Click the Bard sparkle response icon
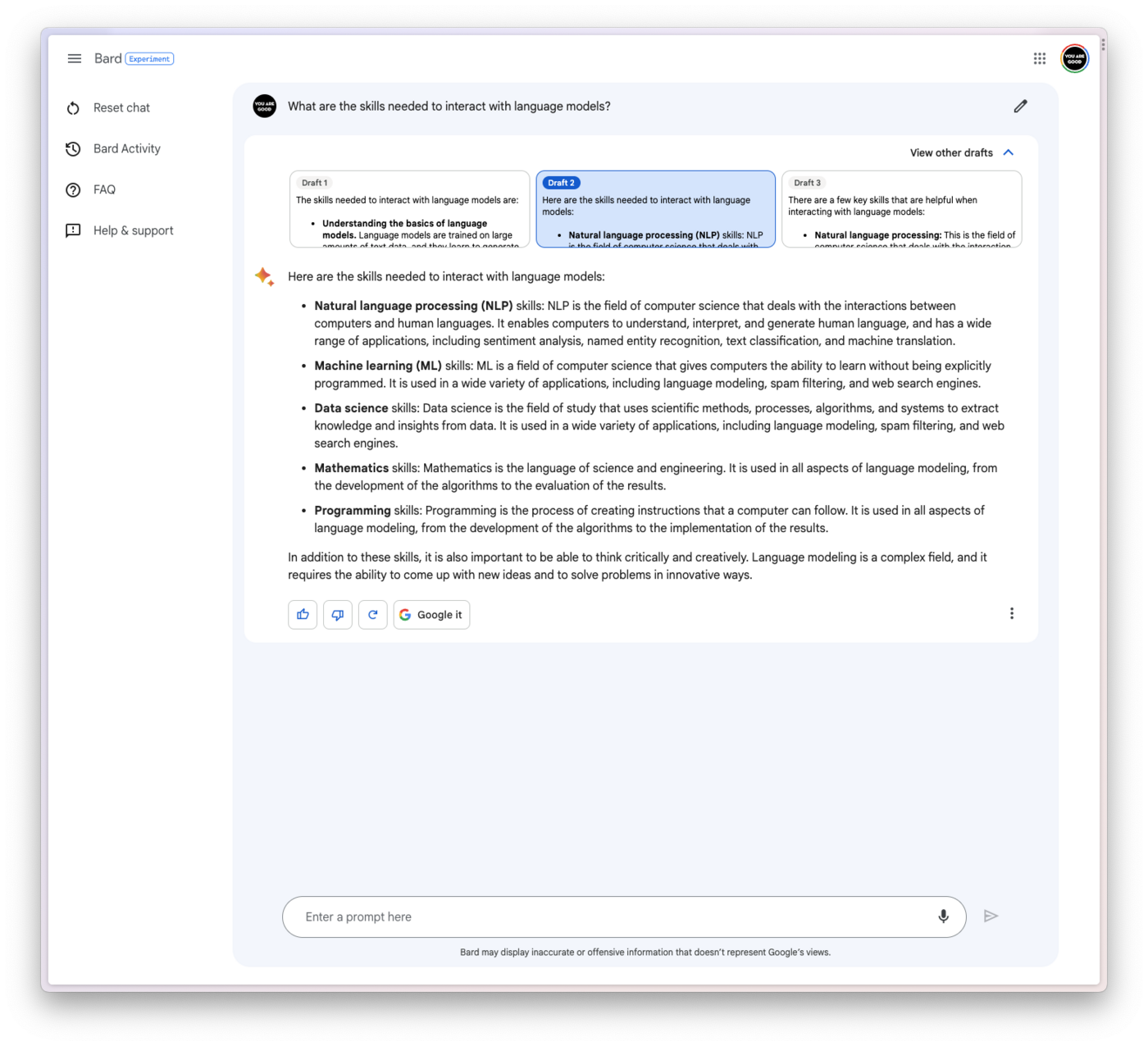 click(264, 277)
